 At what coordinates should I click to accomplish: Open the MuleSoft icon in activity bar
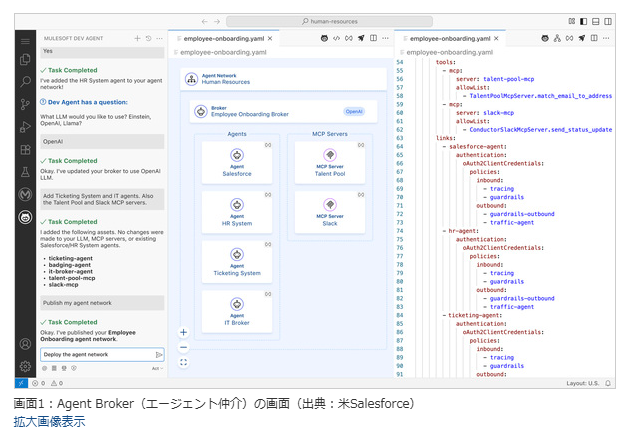pos(25,194)
